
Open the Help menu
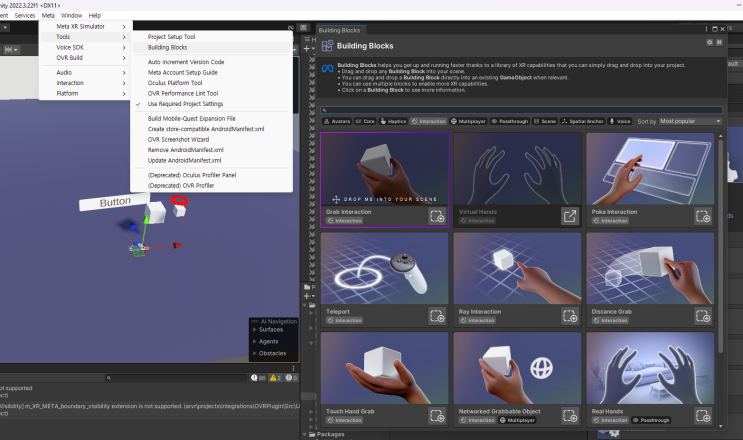click(x=95, y=16)
